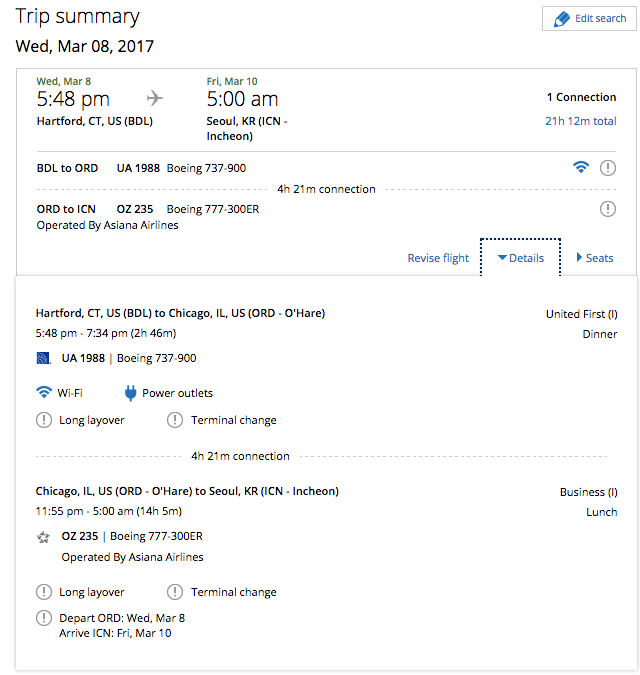Viewport: 640px width, 675px height.
Task: Click the Star Alliance logo beside OZ 235
Action: pos(43,537)
